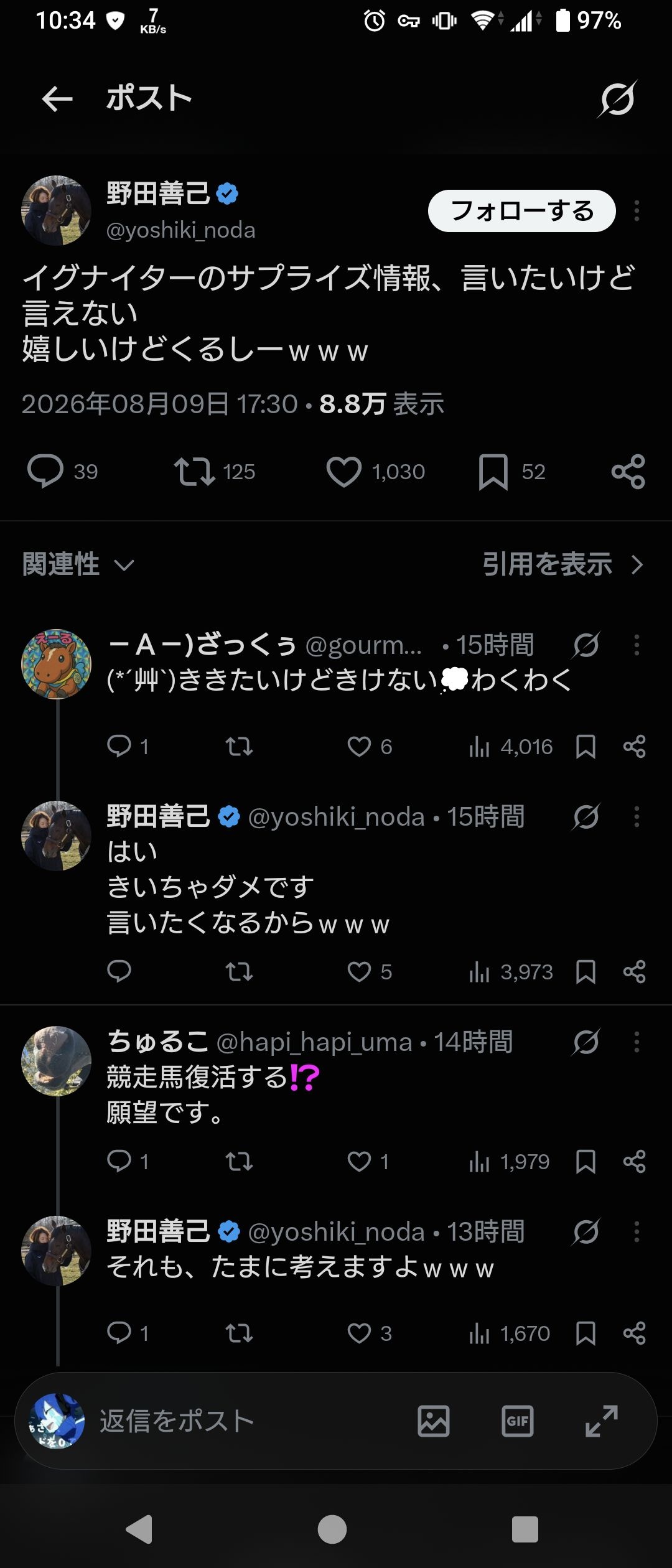Image resolution: width=672 pixels, height=1568 pixels.
Task: Open the 関連性 sort dropdown
Action: click(x=78, y=564)
